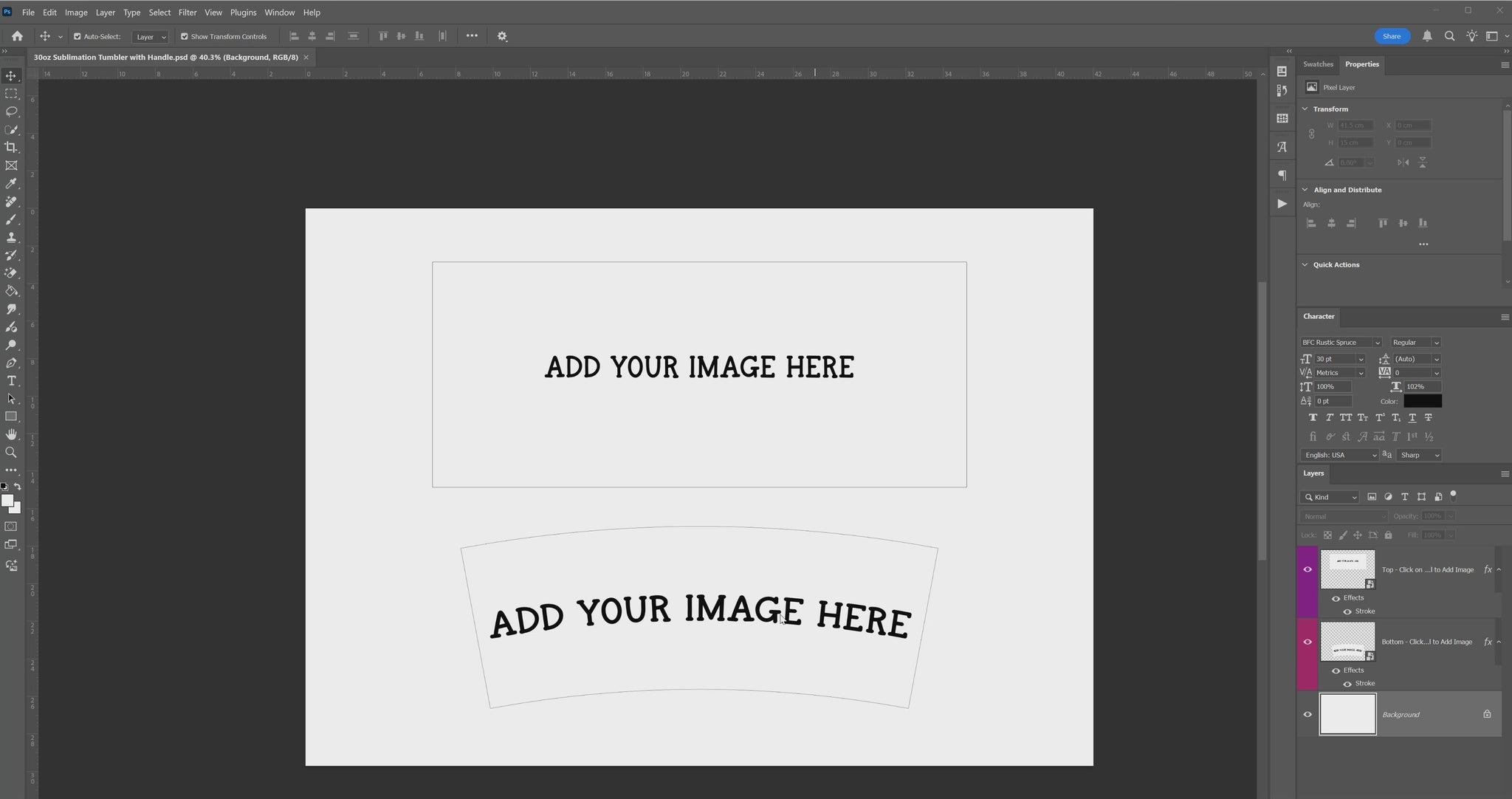This screenshot has height=799, width=1512.
Task: Select the Clone Stamp tool
Action: [11, 238]
